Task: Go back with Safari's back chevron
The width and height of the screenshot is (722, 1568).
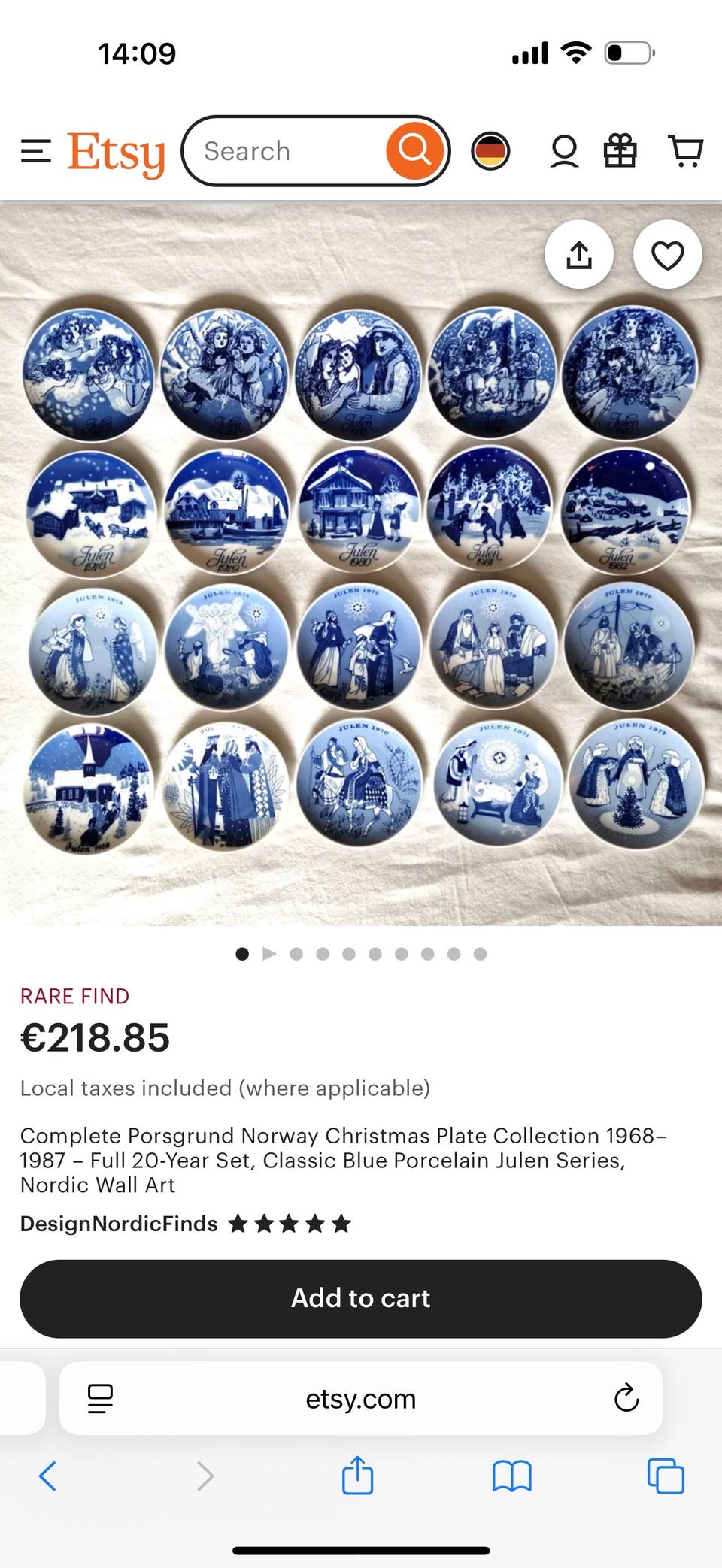Action: coord(47,1476)
